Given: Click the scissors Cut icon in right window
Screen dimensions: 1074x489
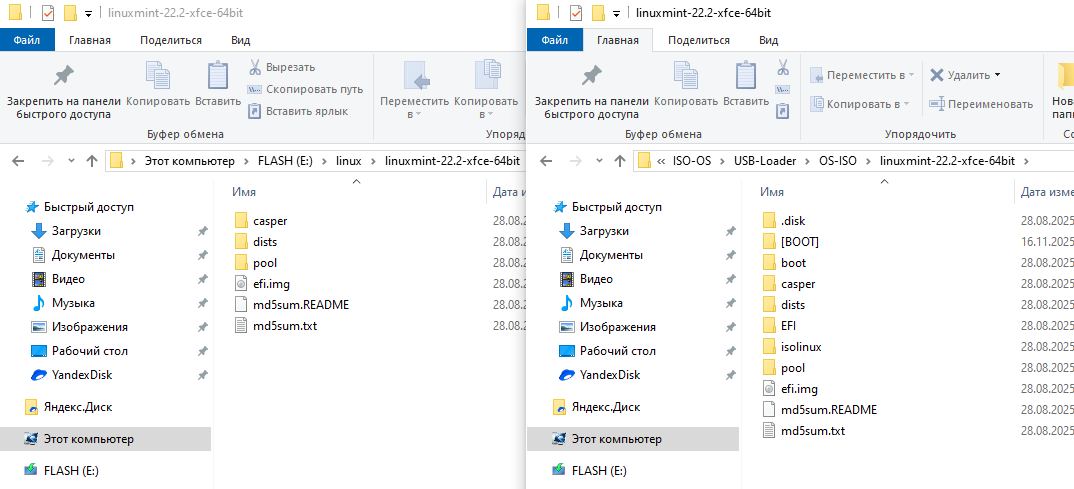Looking at the screenshot, I should coord(782,68).
